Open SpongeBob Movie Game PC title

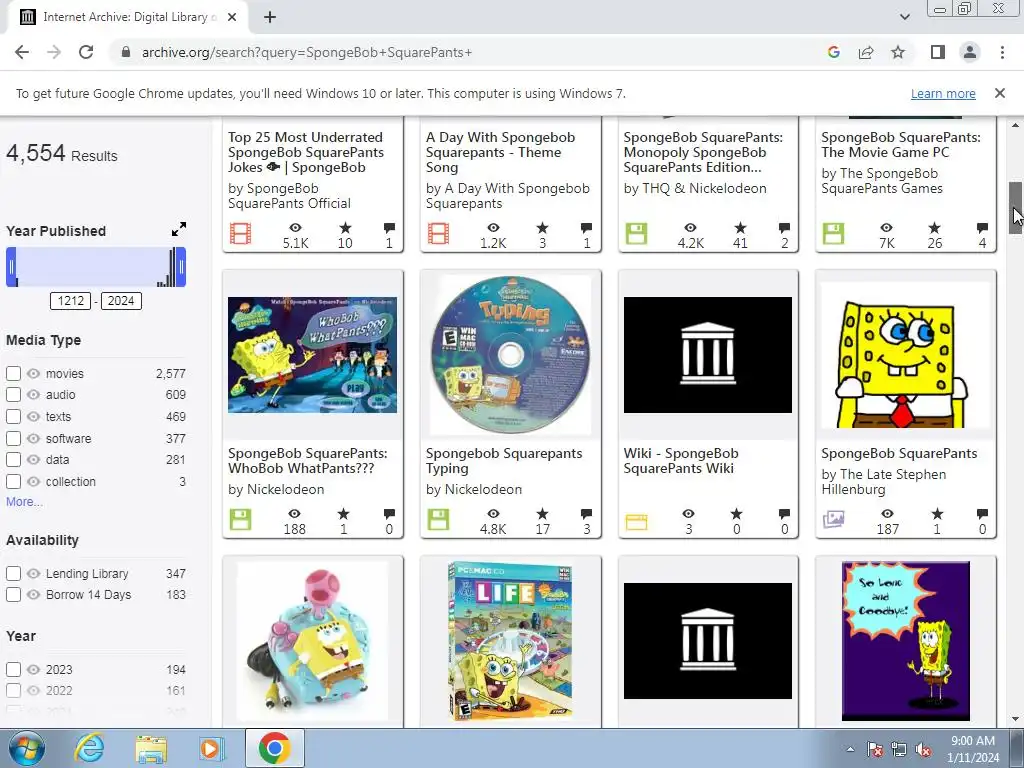pyautogui.click(x=901, y=145)
